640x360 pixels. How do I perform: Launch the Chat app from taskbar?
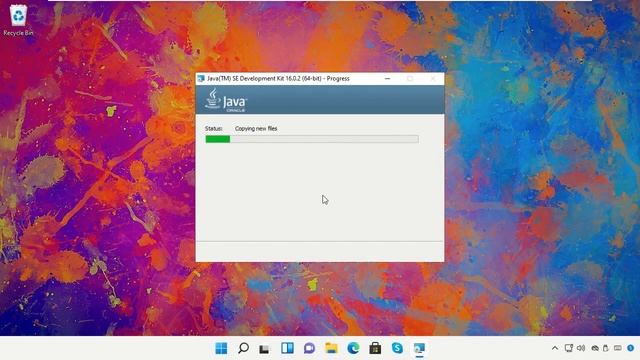pyautogui.click(x=309, y=348)
